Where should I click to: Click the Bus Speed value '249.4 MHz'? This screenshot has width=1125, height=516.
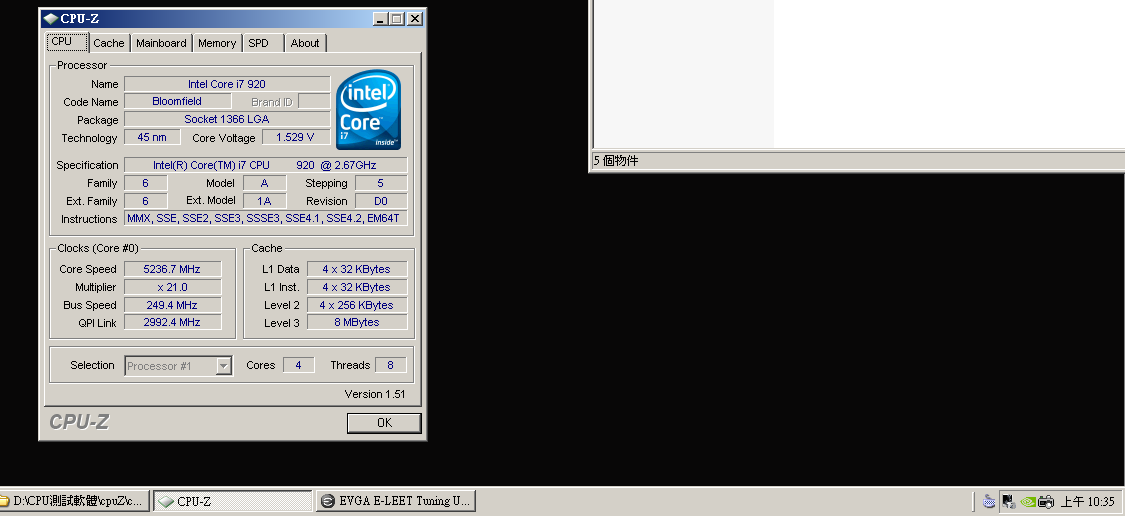click(172, 305)
